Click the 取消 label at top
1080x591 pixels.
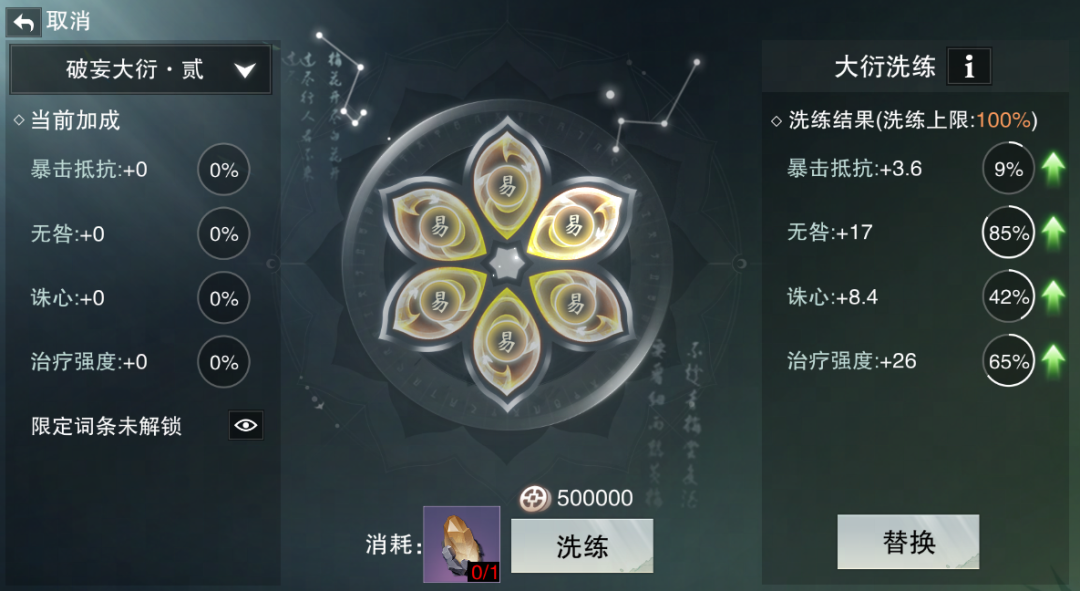68,21
